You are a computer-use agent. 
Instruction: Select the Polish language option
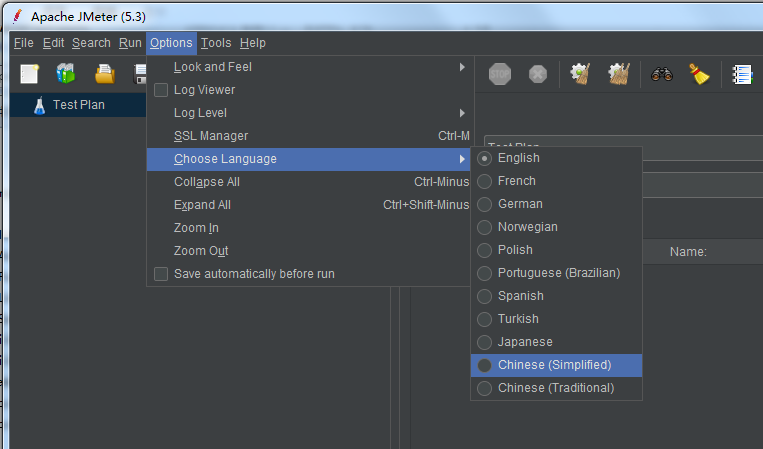(x=556, y=250)
